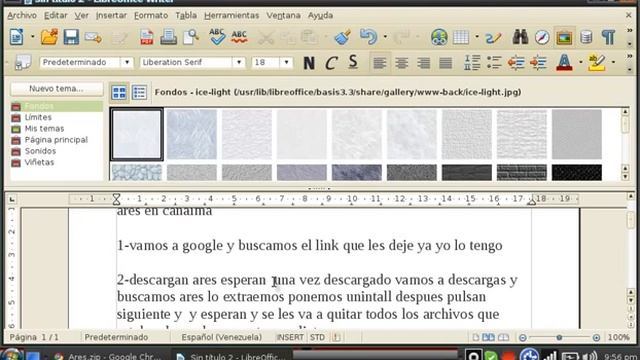This screenshot has width=640, height=360.
Task: Expand the font size 18 dropdown
Action: [x=286, y=62]
